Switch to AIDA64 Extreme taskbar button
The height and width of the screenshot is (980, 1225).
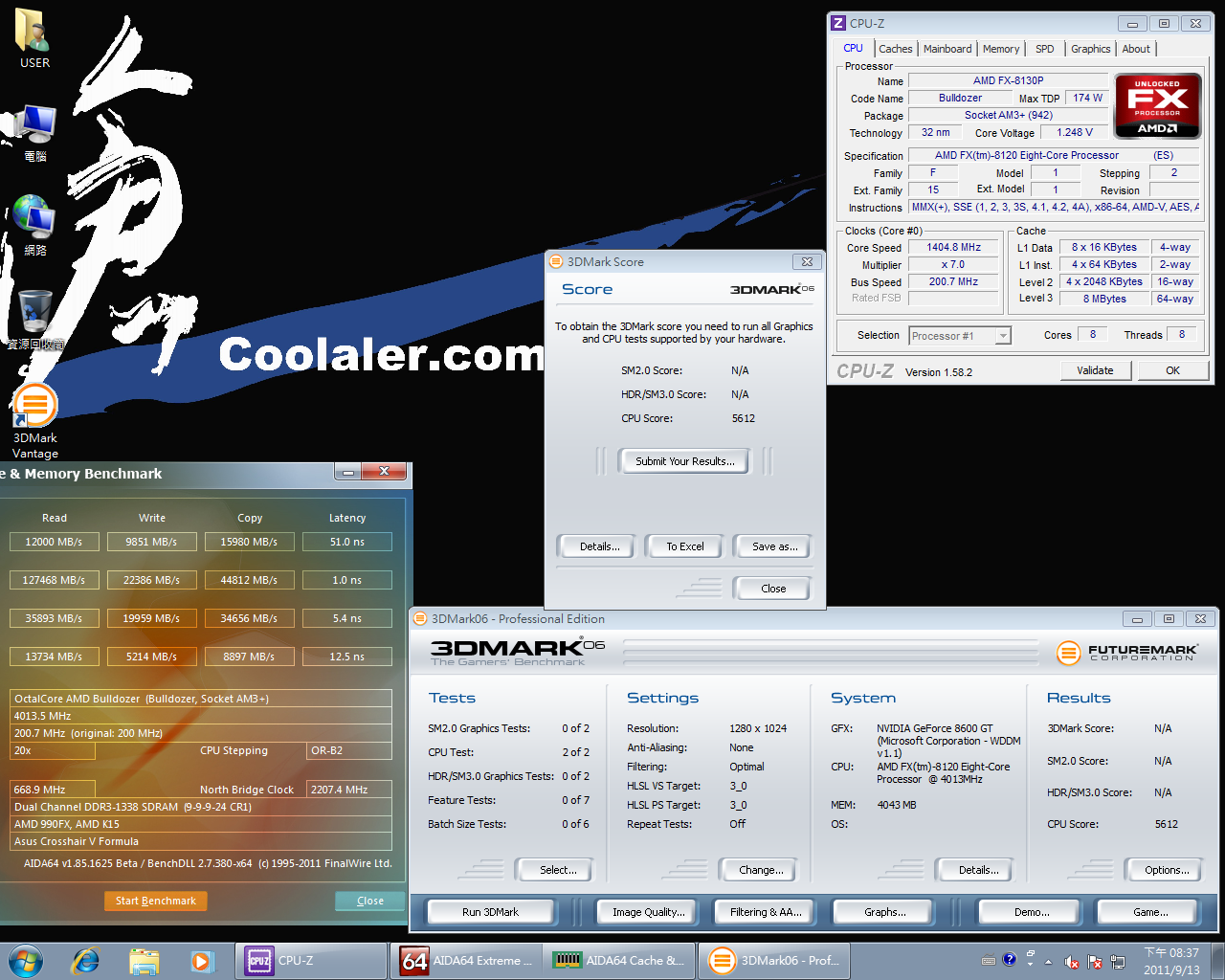pyautogui.click(x=466, y=960)
